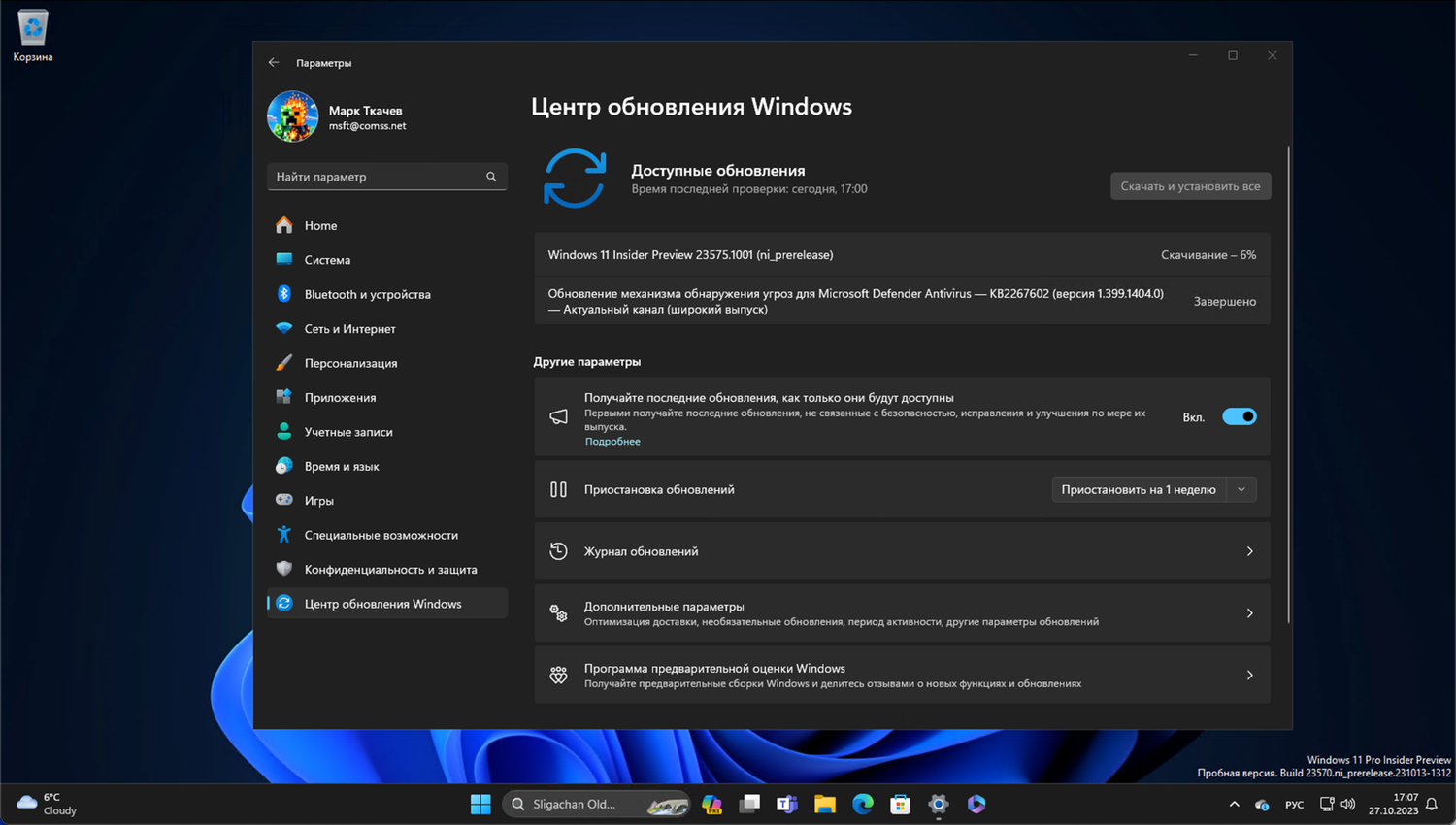Open Время и язык settings
The height and width of the screenshot is (825, 1456).
(x=340, y=466)
